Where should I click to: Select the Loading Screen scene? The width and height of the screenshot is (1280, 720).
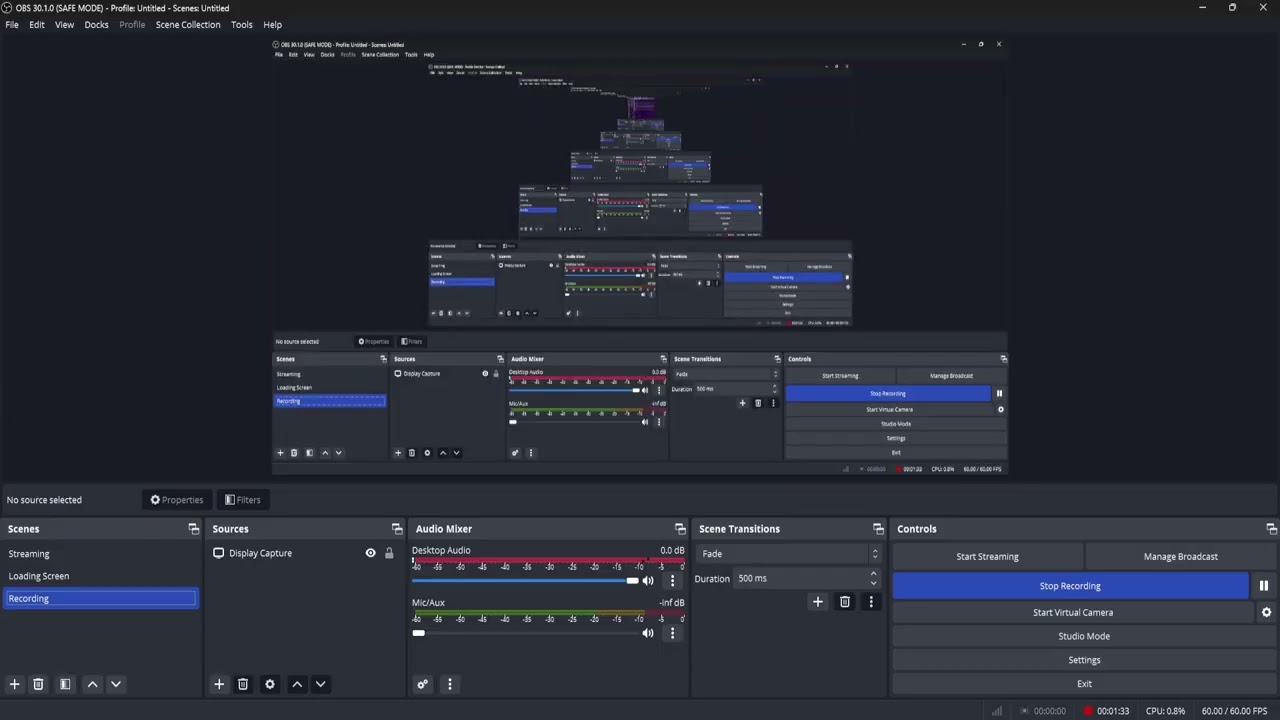pyautogui.click(x=100, y=576)
